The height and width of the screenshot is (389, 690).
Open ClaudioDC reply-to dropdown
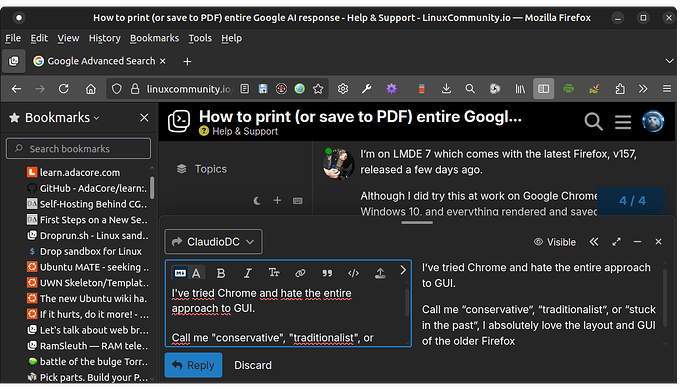coord(213,242)
